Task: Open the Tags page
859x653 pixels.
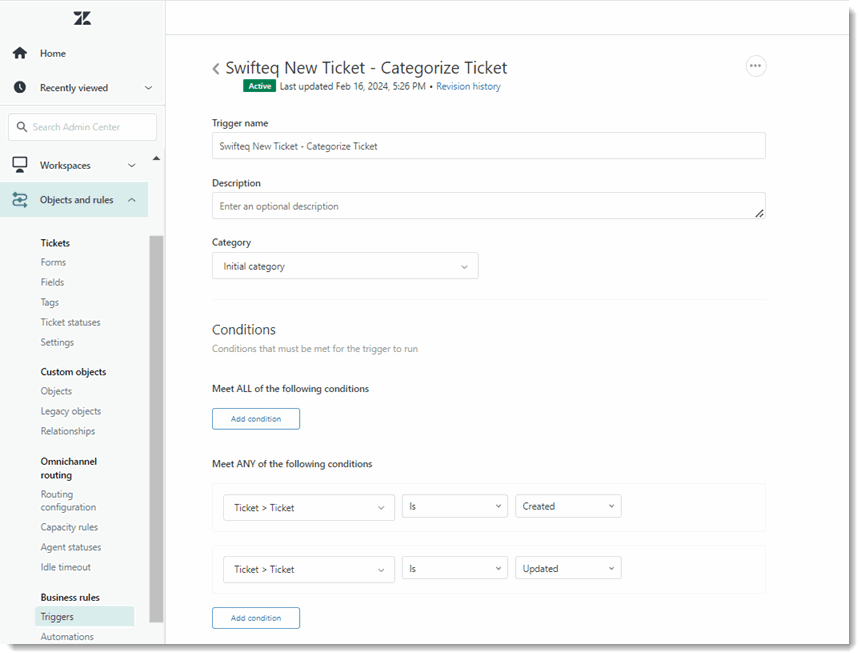Action: (x=49, y=302)
